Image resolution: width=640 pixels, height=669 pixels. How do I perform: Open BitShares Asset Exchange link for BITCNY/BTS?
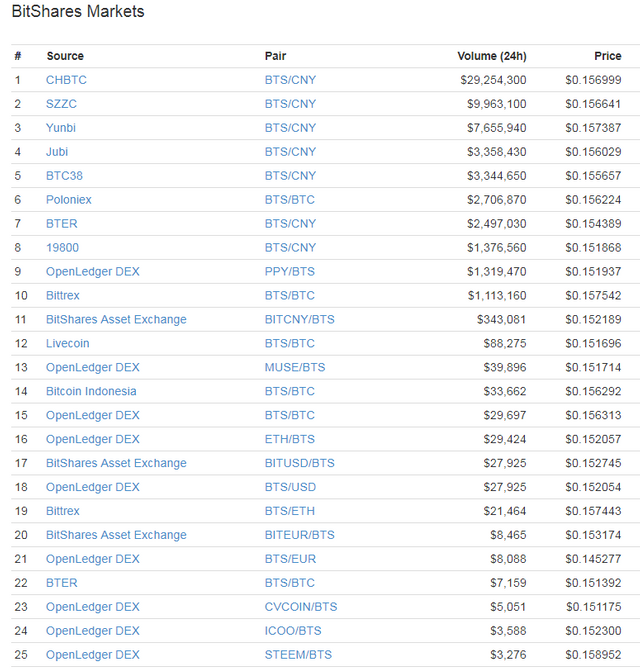point(116,319)
